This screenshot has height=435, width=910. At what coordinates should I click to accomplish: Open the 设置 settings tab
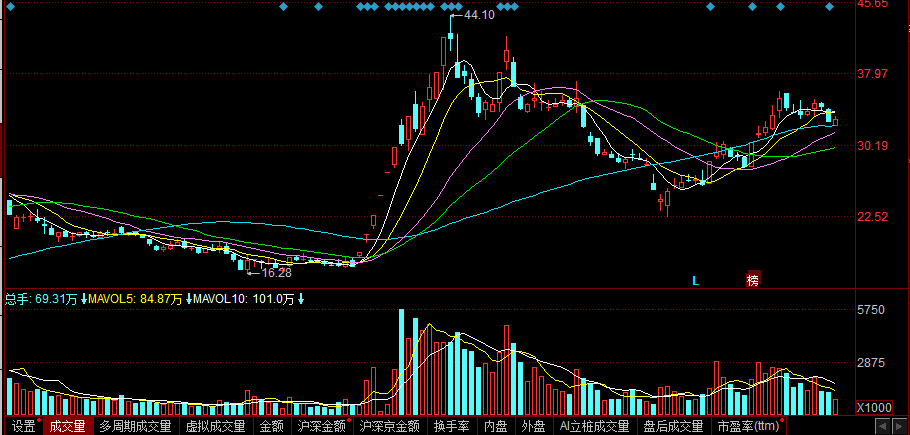coord(23,426)
